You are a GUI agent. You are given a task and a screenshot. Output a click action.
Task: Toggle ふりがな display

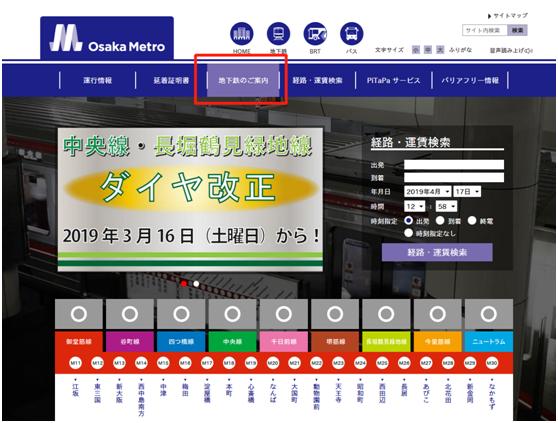tap(460, 50)
